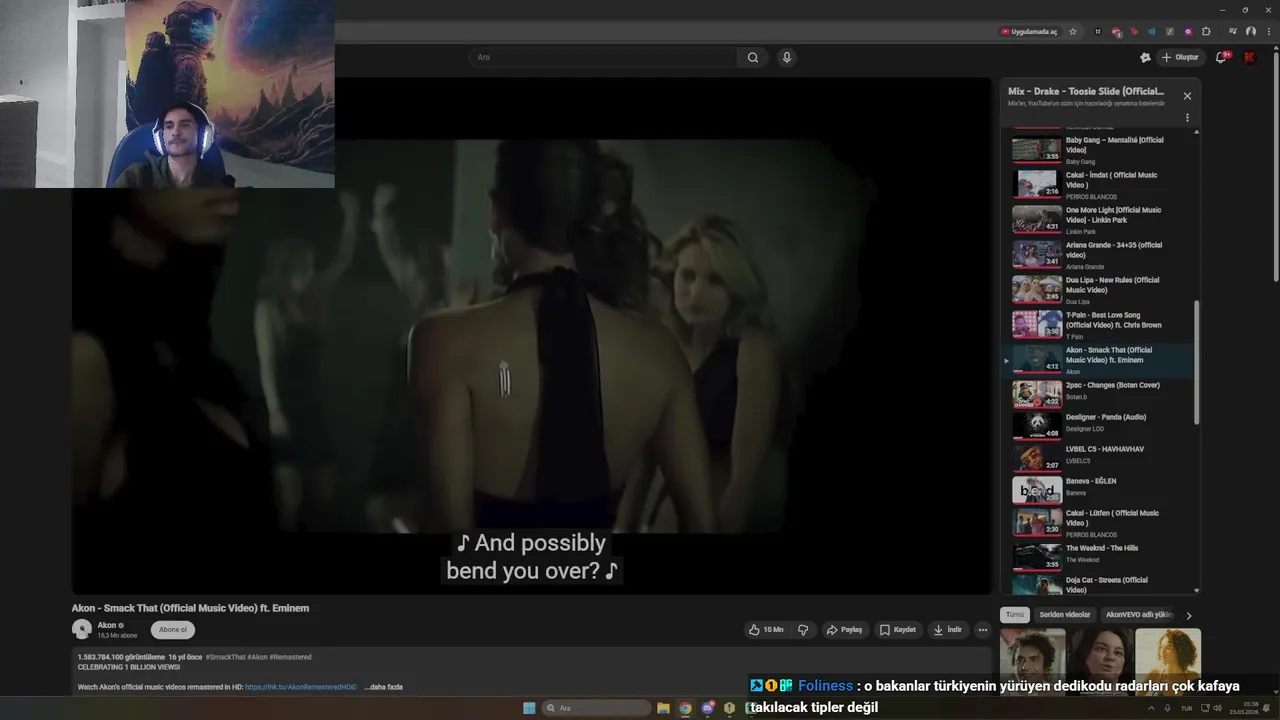1280x720 pixels.
Task: Play Ariana Grande - 34+35 from playlist
Action: pos(1099,254)
